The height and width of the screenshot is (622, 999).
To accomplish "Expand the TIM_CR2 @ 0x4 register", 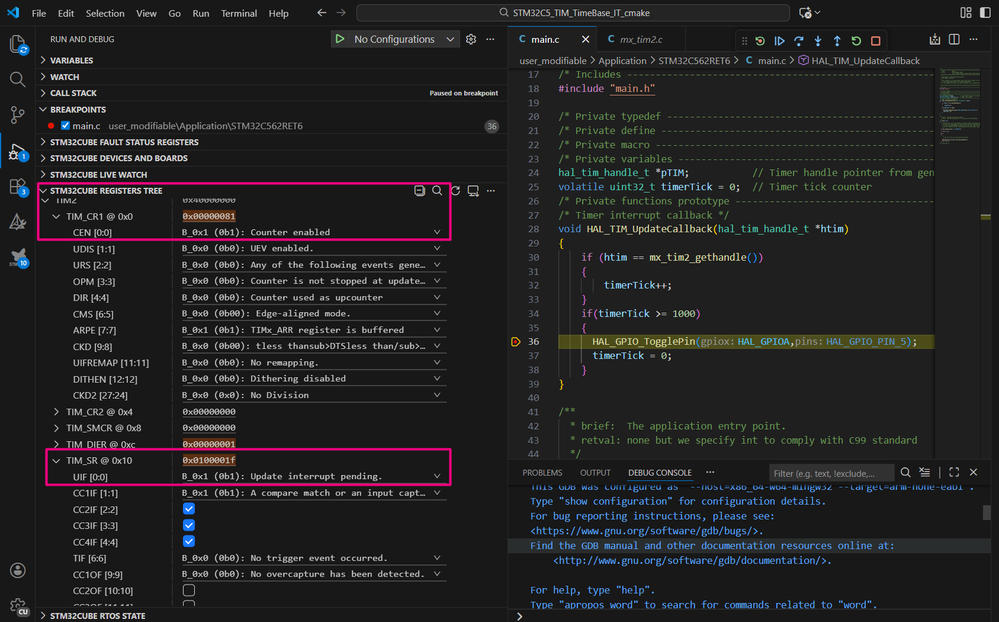I will click(x=56, y=412).
